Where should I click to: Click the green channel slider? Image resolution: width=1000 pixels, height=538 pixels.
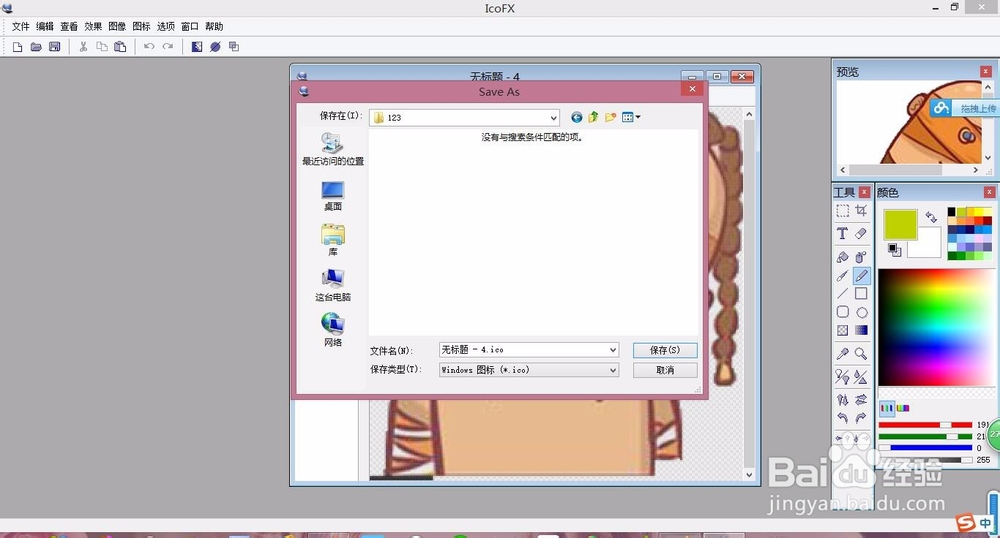click(x=925, y=436)
